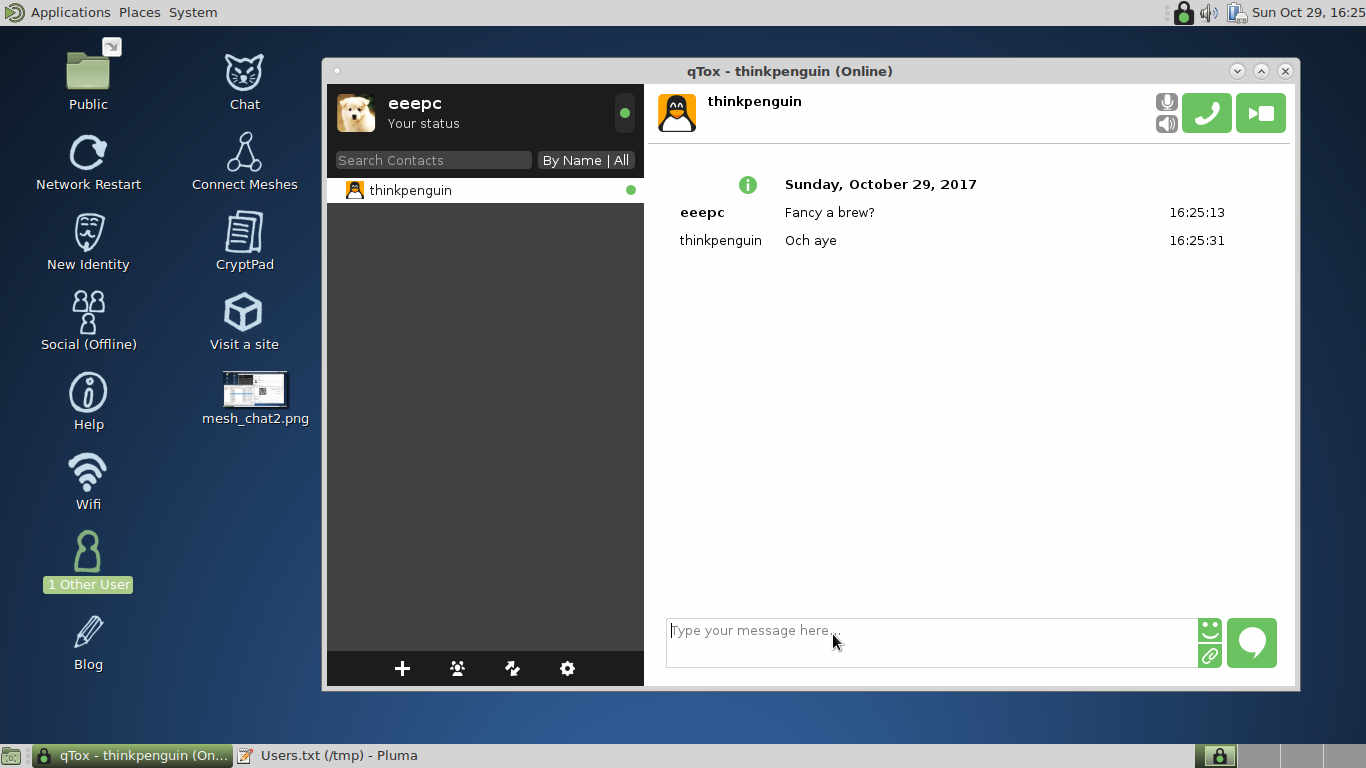Click the eeepc profile avatar
The height and width of the screenshot is (768, 1366).
(x=356, y=113)
